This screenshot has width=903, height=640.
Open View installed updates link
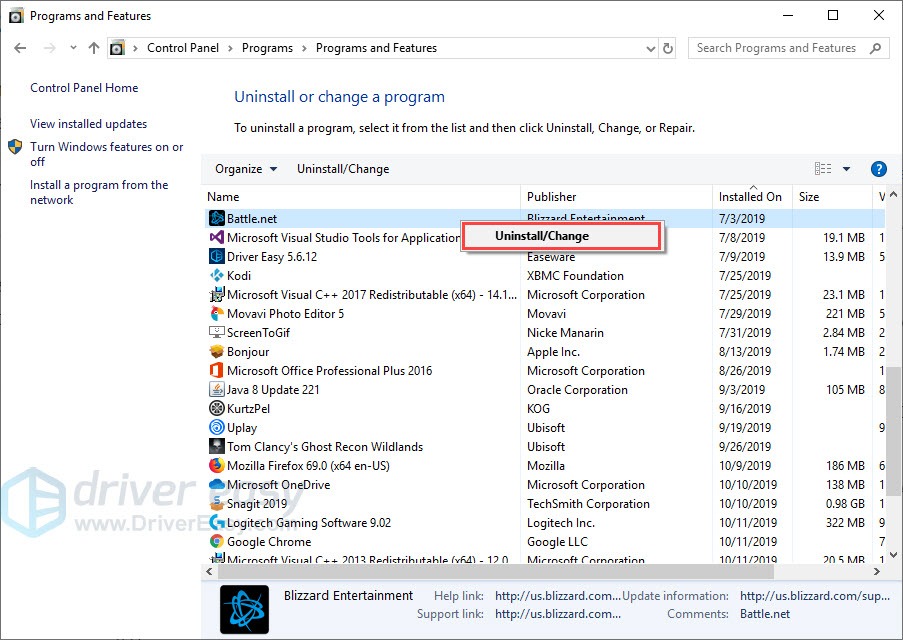pyautogui.click(x=88, y=124)
